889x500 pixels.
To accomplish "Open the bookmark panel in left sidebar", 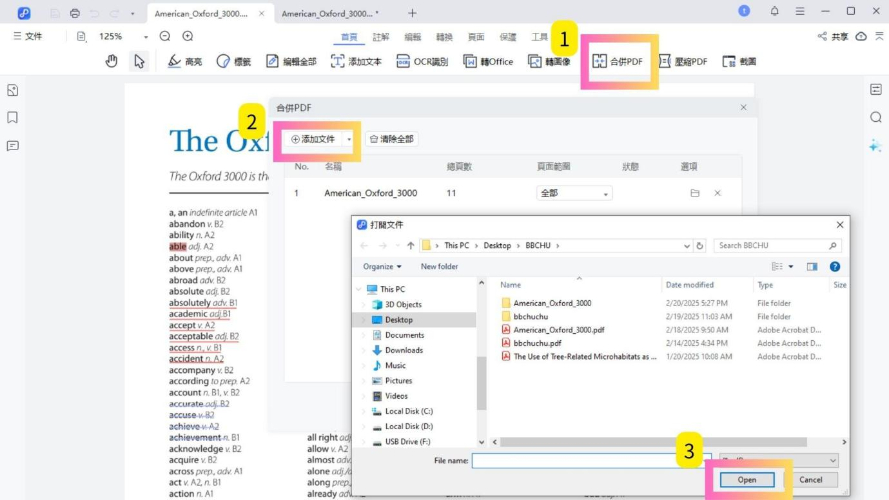I will pos(13,117).
